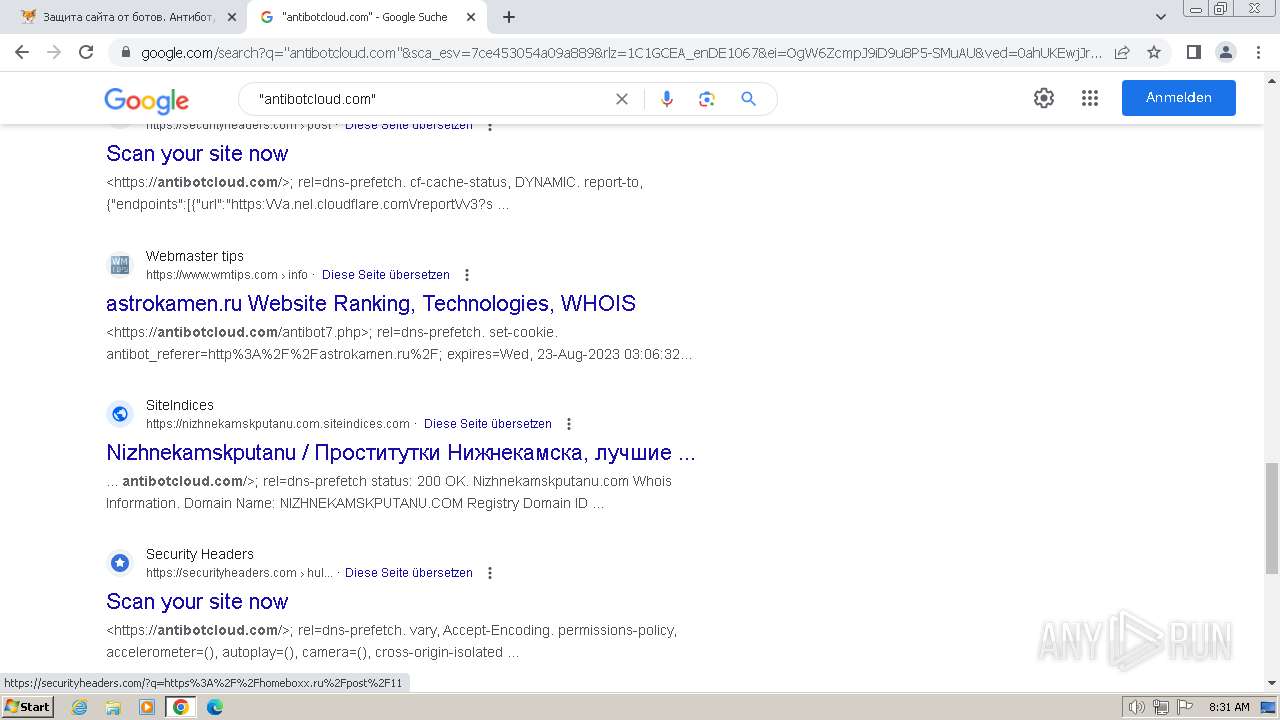
Task: Open Nizhnekamskputanu result link
Action: tap(401, 452)
